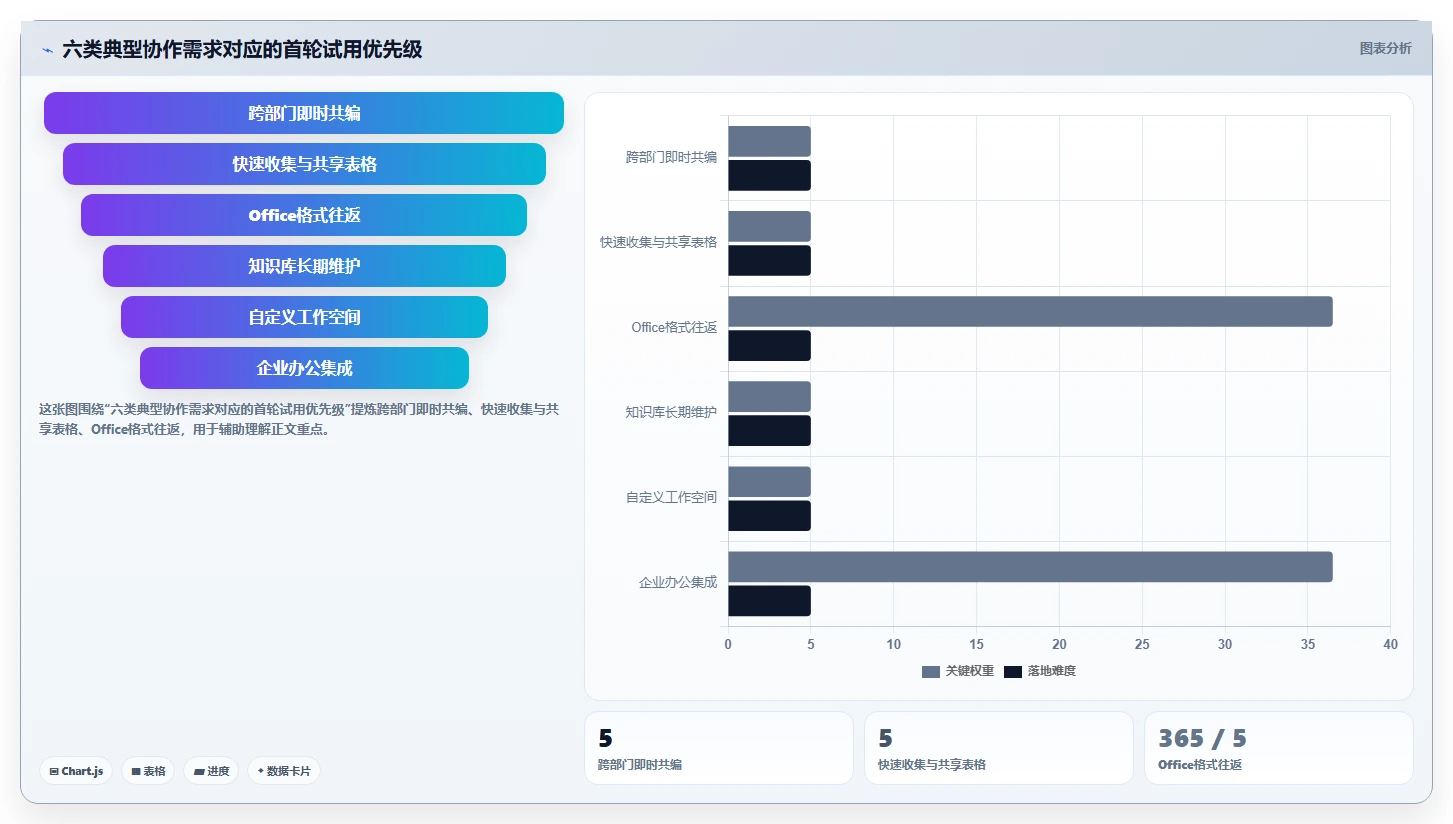Click the 表格 tag icon
1453x824 pixels.
point(136,771)
